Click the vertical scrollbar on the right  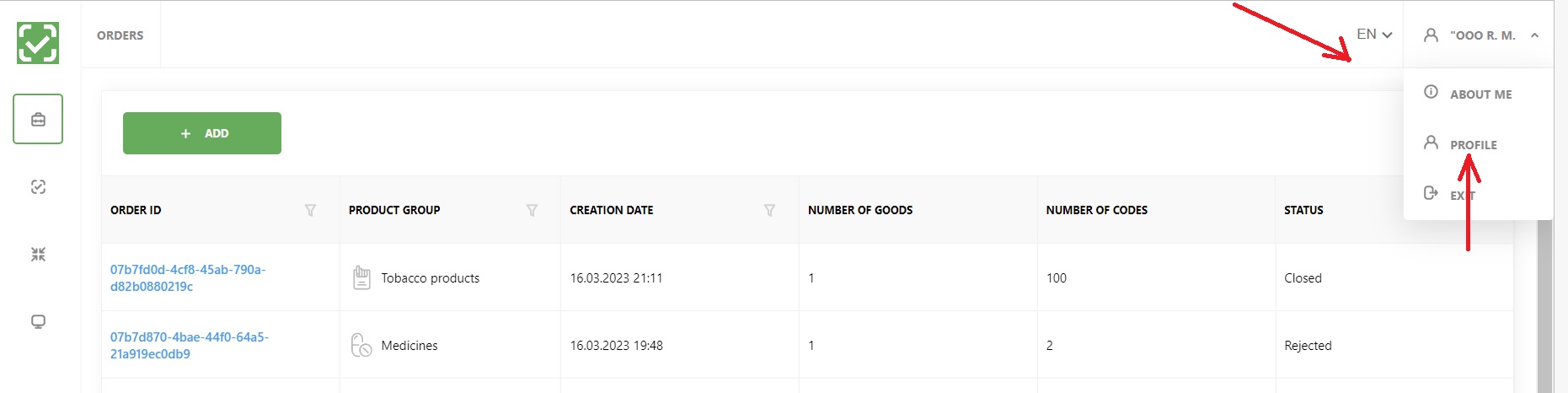[1544, 304]
